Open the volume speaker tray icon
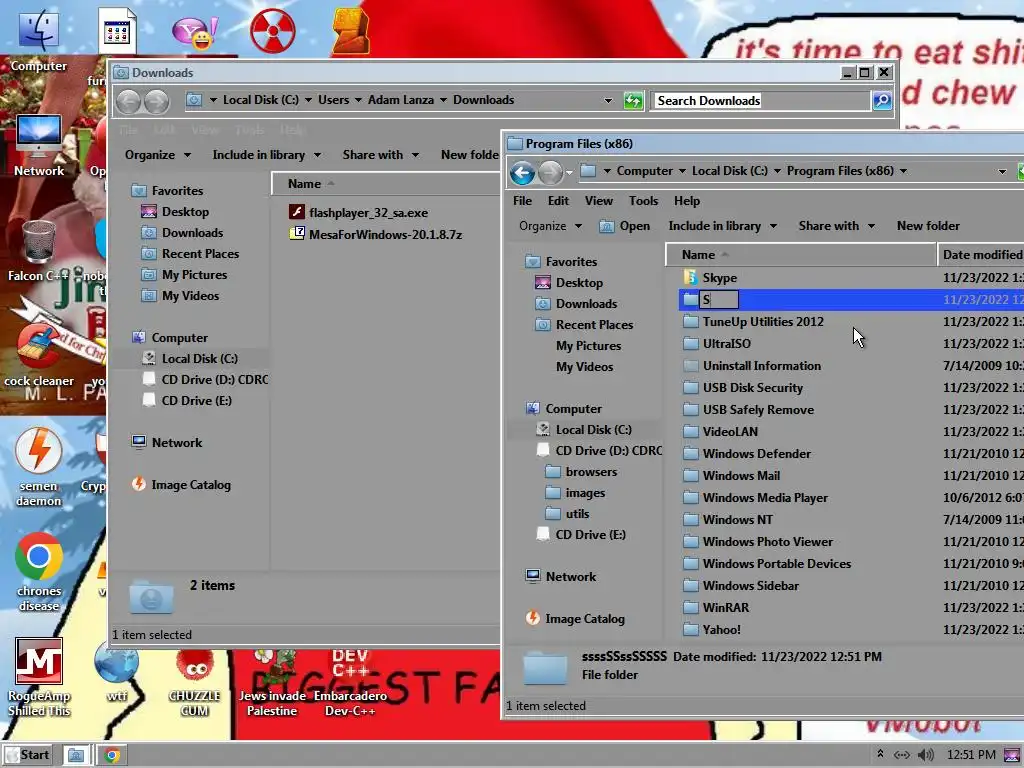This screenshot has height=768, width=1024. [x=925, y=755]
